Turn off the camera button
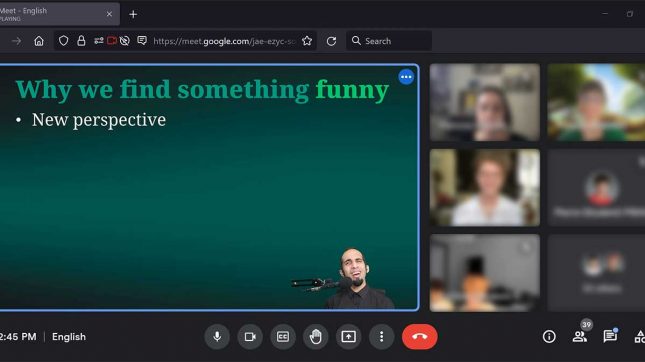The width and height of the screenshot is (645, 362). (x=250, y=336)
